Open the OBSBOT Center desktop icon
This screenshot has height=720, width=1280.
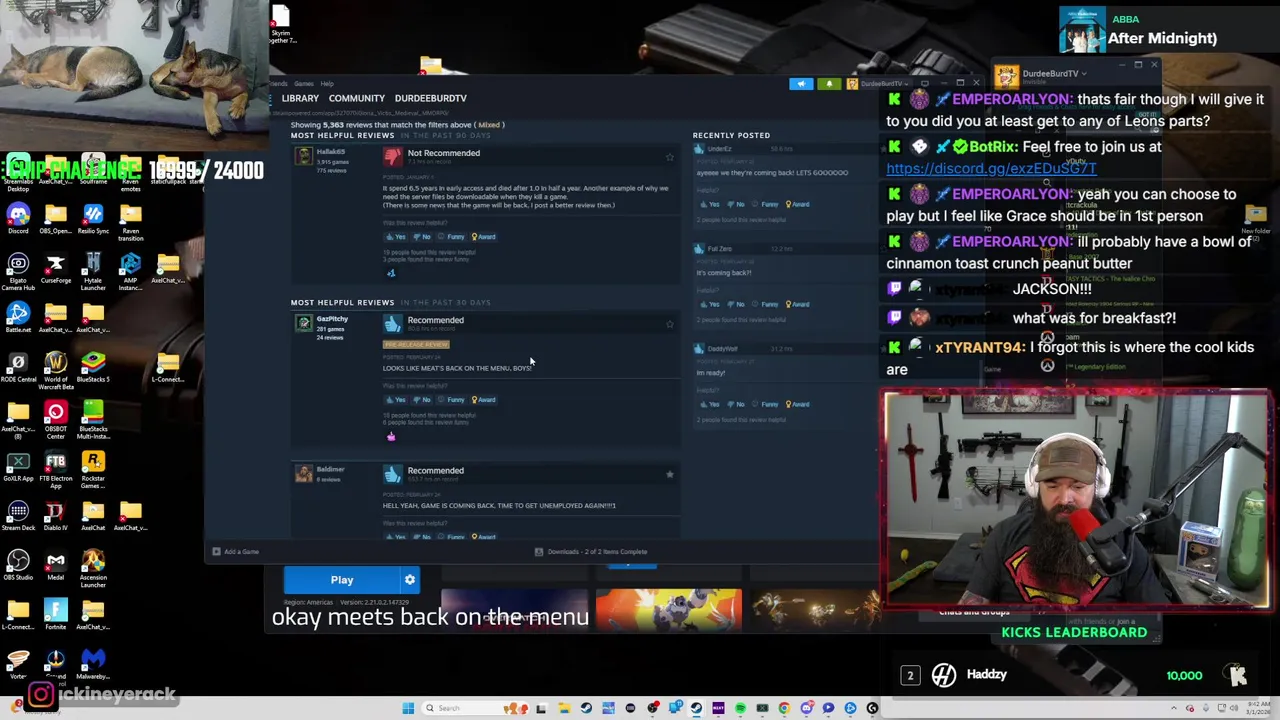pyautogui.click(x=55, y=419)
